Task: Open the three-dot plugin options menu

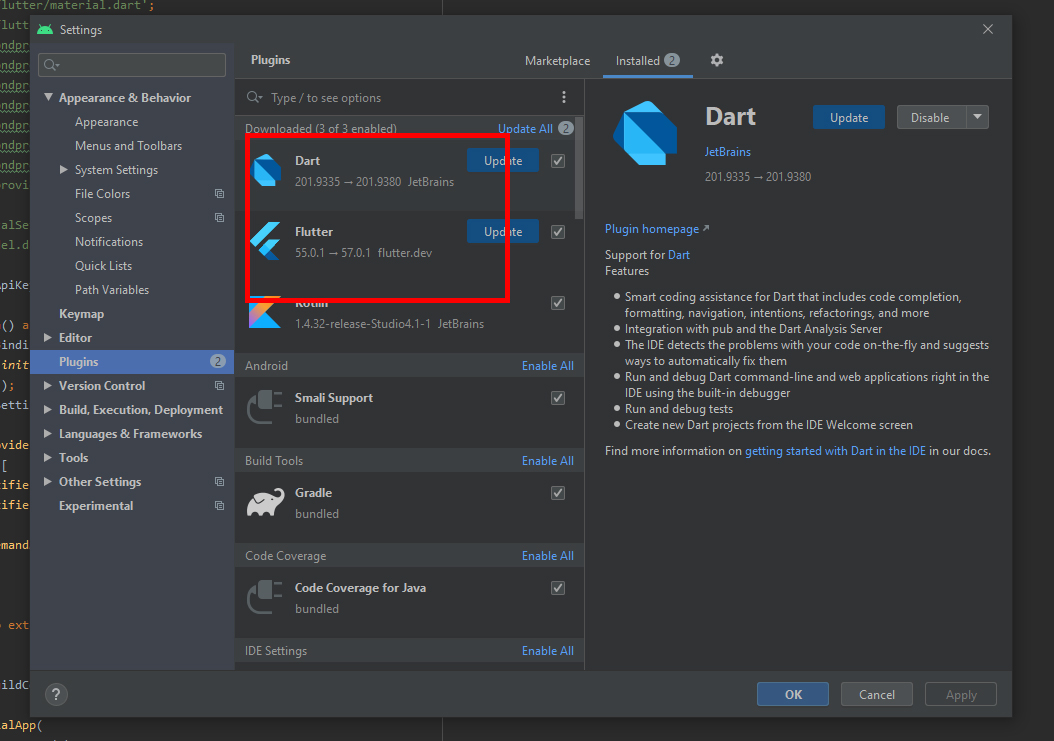Action: (x=564, y=98)
